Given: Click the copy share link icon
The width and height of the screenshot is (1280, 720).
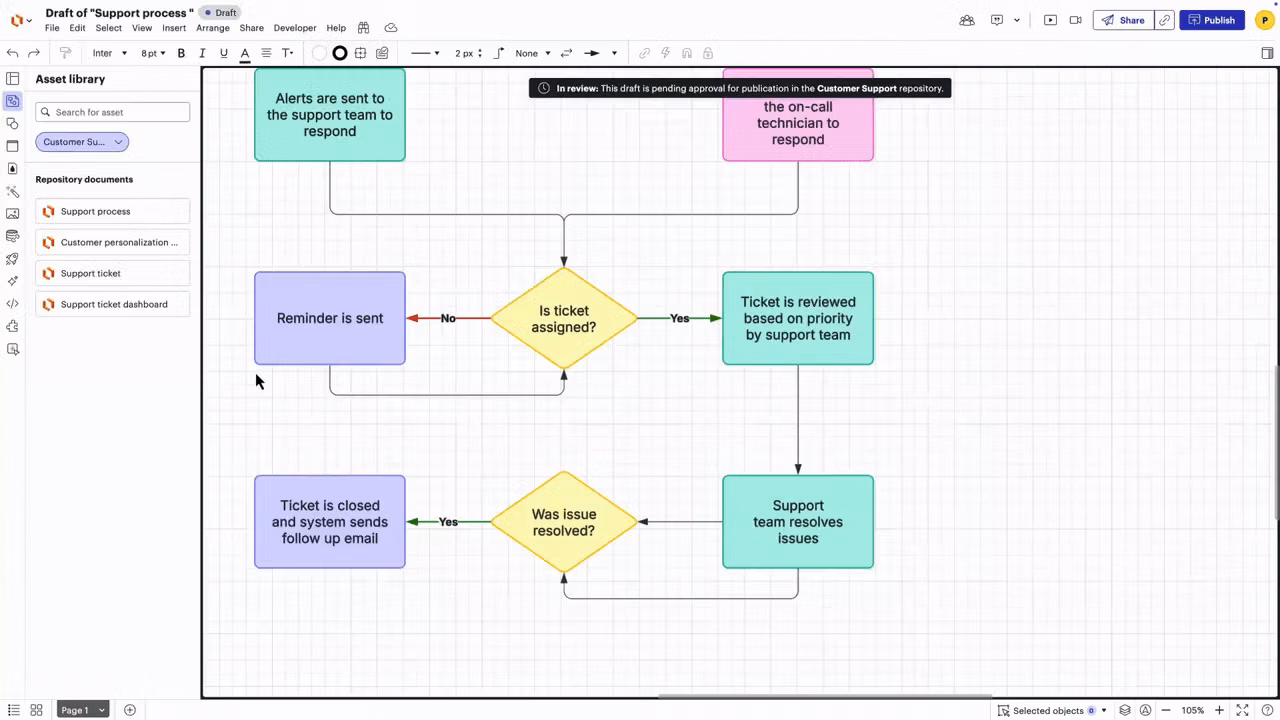Looking at the screenshot, I should pos(1164,20).
